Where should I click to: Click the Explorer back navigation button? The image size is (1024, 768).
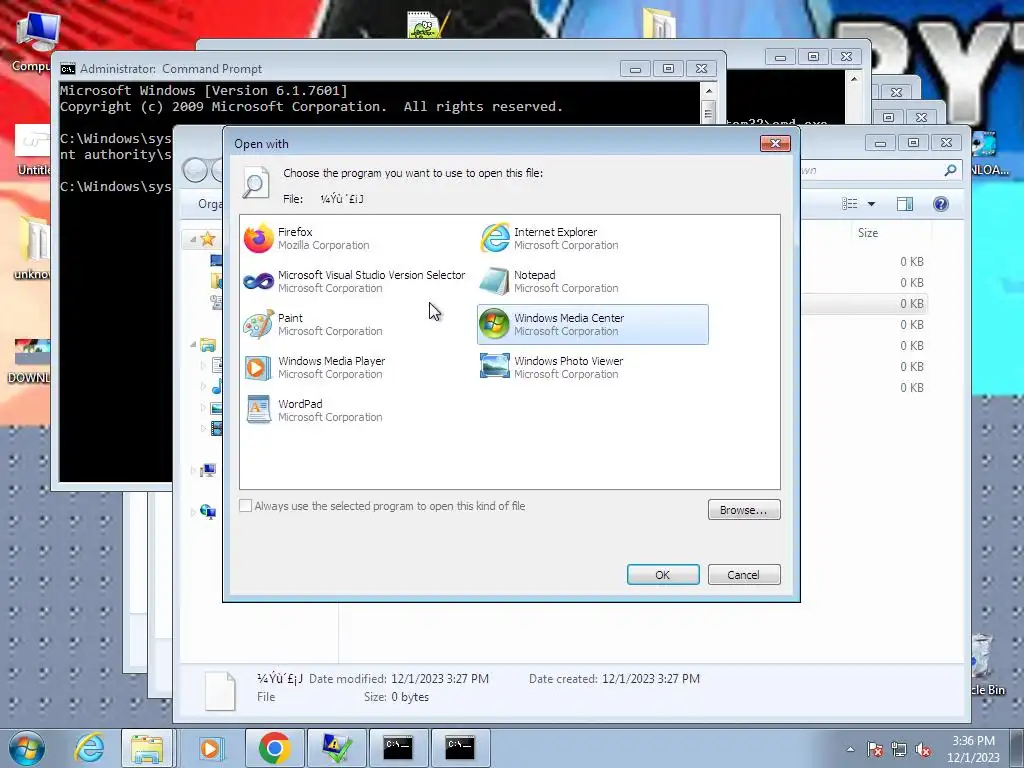(195, 170)
